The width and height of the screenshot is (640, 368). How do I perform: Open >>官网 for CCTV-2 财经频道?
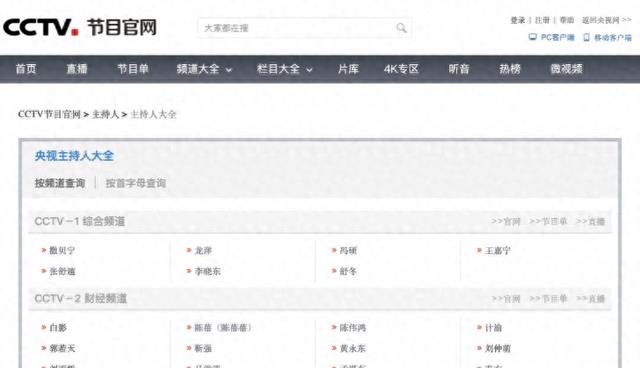(506, 299)
